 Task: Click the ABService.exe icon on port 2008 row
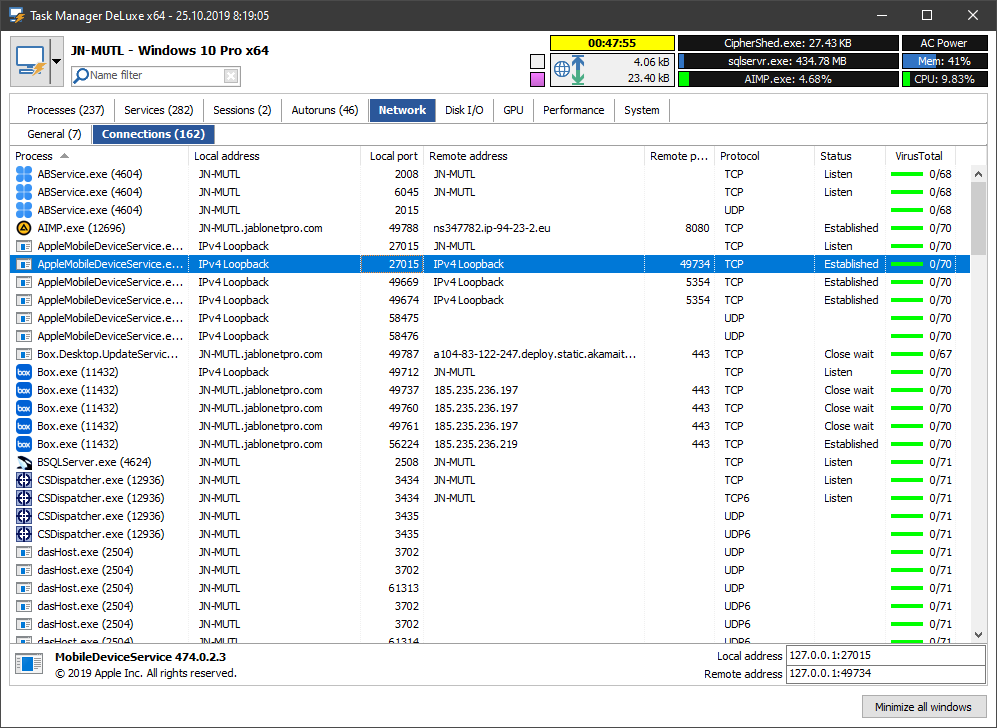click(x=24, y=174)
